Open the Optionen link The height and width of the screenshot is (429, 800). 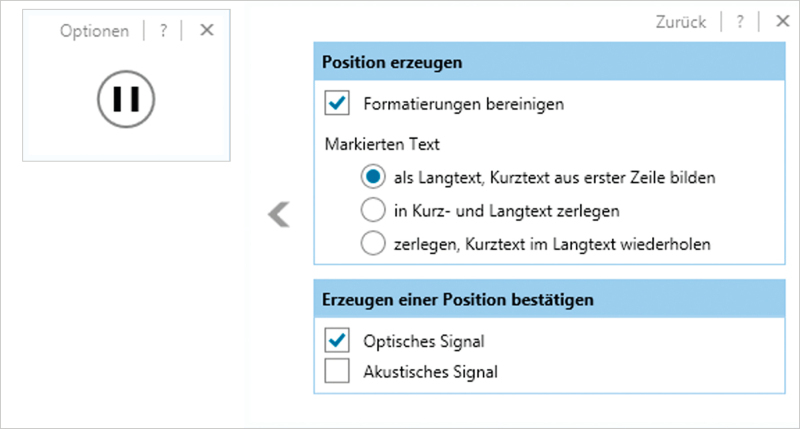94,31
